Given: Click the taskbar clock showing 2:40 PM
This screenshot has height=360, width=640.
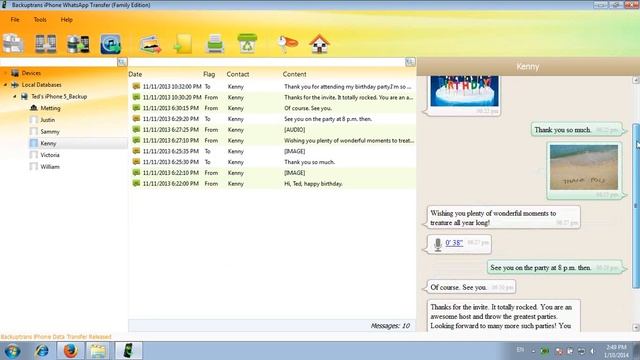Looking at the screenshot, I should [x=616, y=351].
